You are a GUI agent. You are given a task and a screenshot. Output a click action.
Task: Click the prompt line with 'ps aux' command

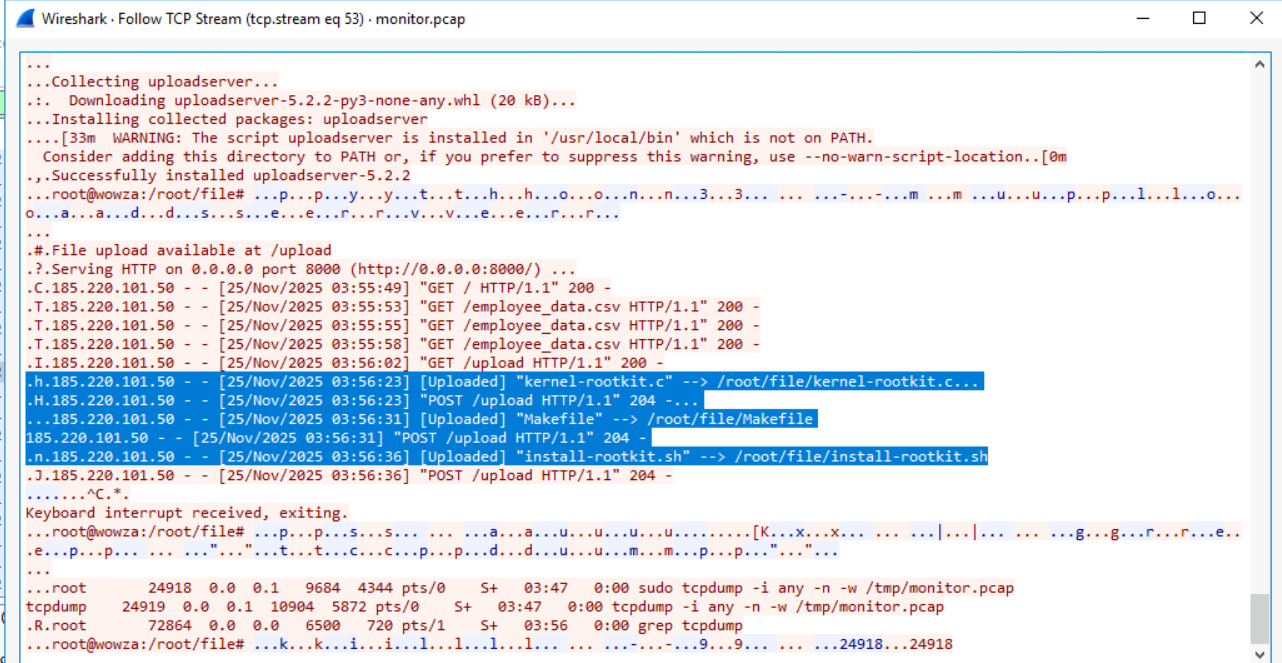coord(633,541)
